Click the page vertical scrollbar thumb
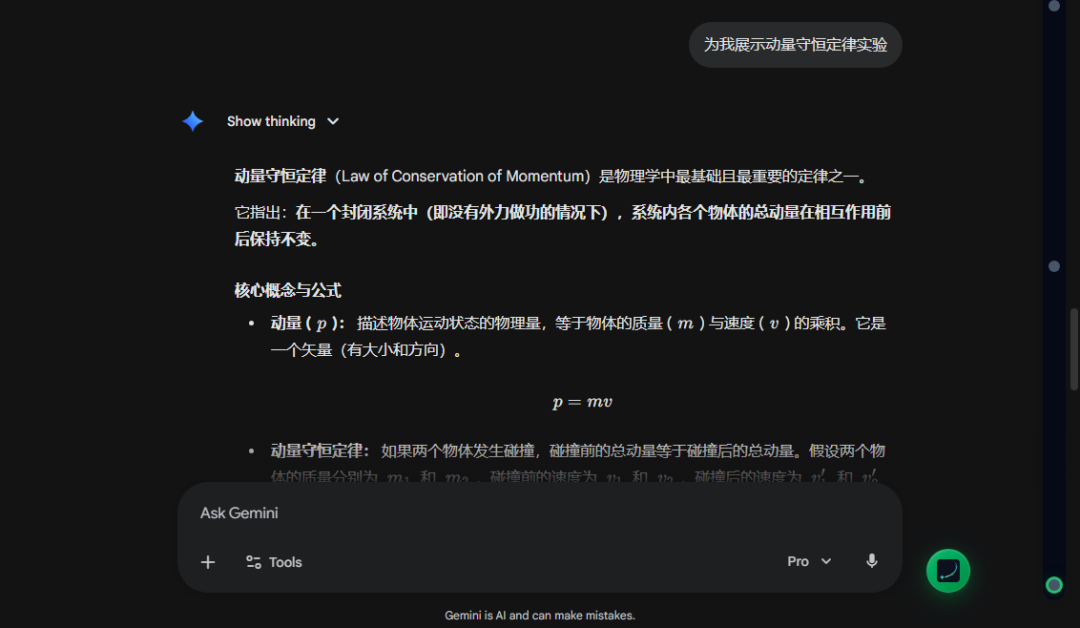The width and height of the screenshot is (1080, 628). coord(1074,349)
